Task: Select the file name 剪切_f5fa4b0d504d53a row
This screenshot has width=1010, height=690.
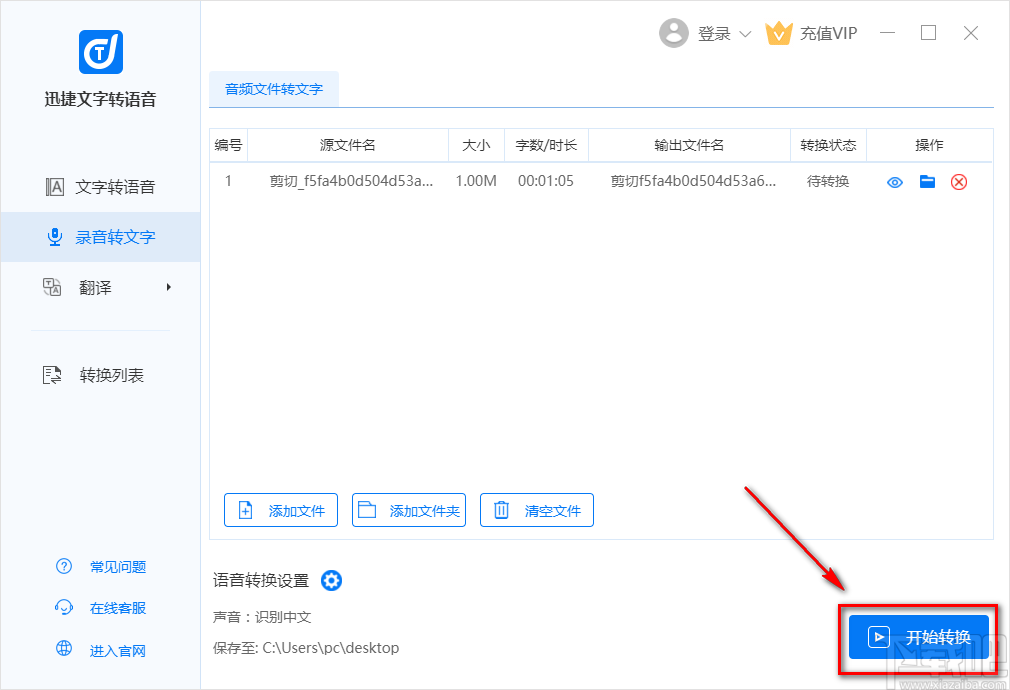Action: pos(350,182)
